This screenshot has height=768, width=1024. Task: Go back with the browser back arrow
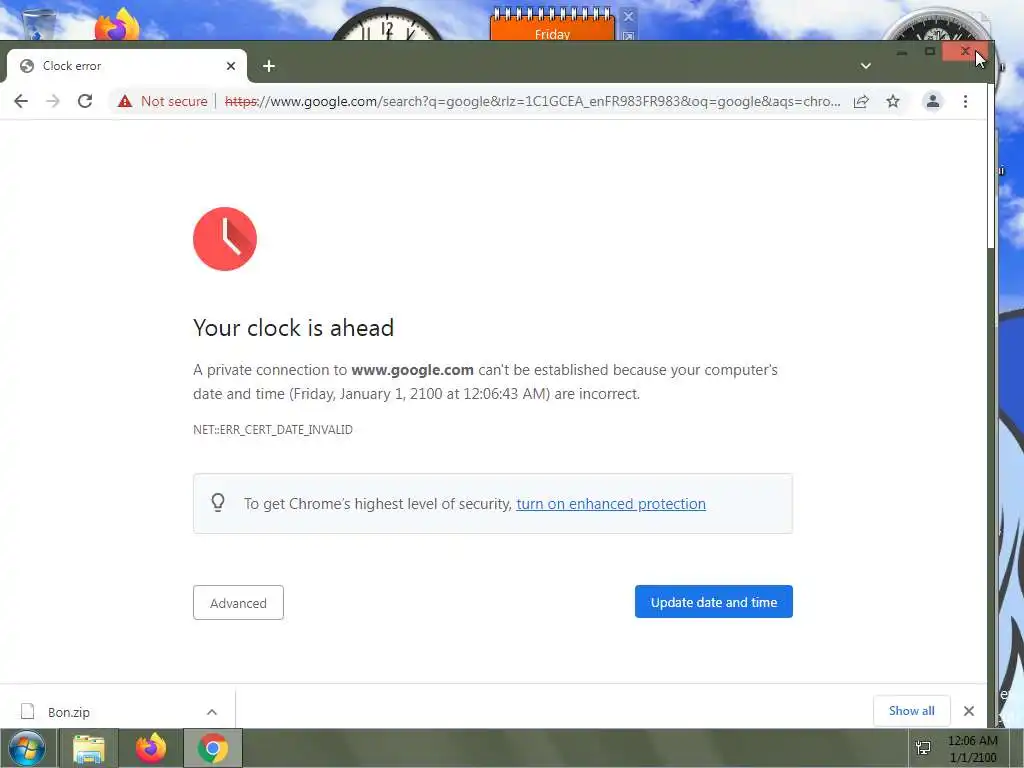[x=21, y=101]
